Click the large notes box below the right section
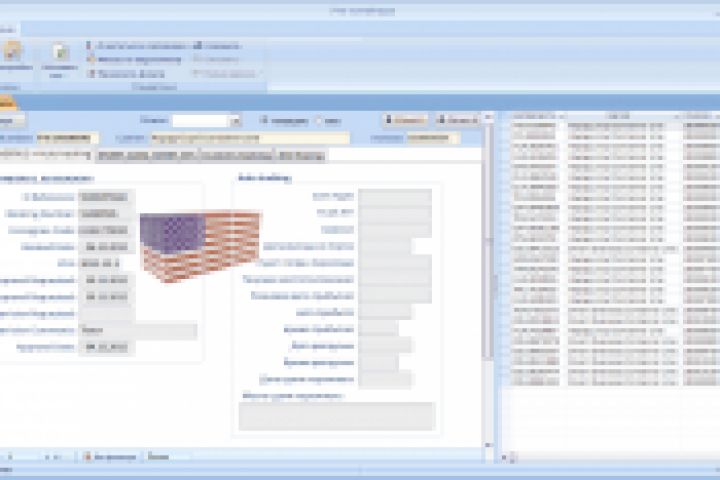Viewport: 720px width, 480px height. (x=337, y=416)
